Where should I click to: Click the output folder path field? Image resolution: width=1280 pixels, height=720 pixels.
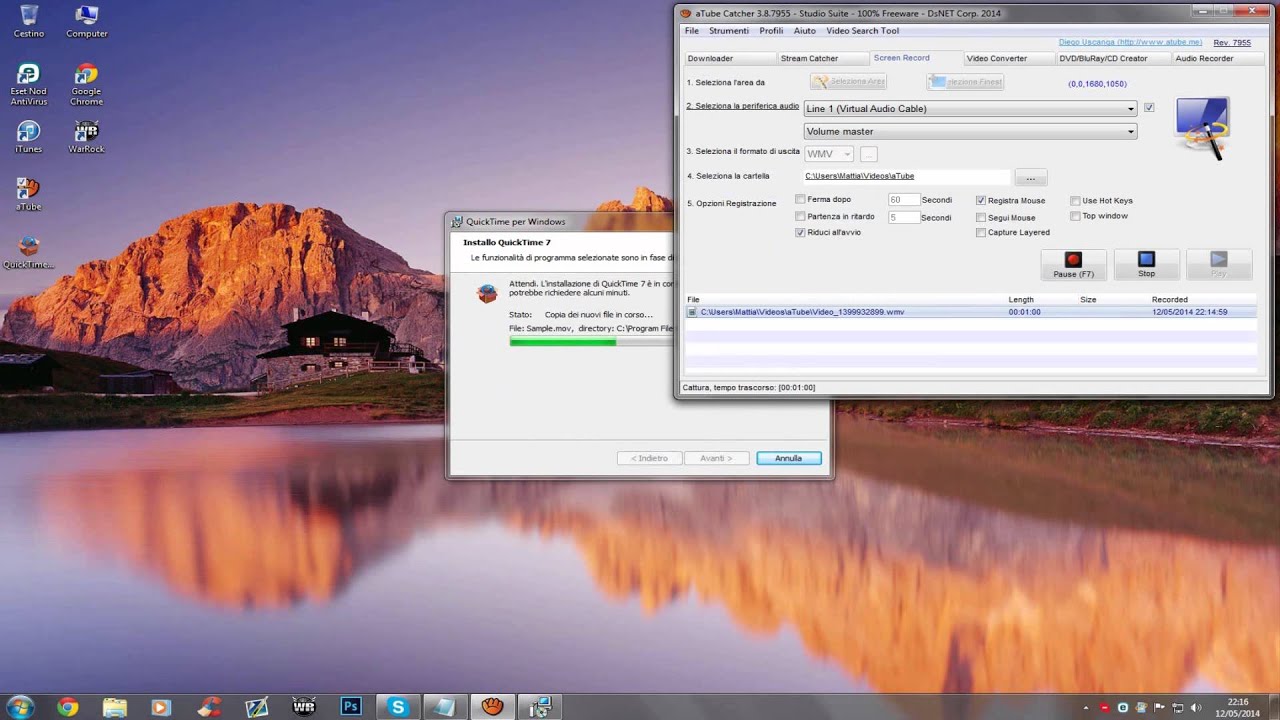coord(906,176)
